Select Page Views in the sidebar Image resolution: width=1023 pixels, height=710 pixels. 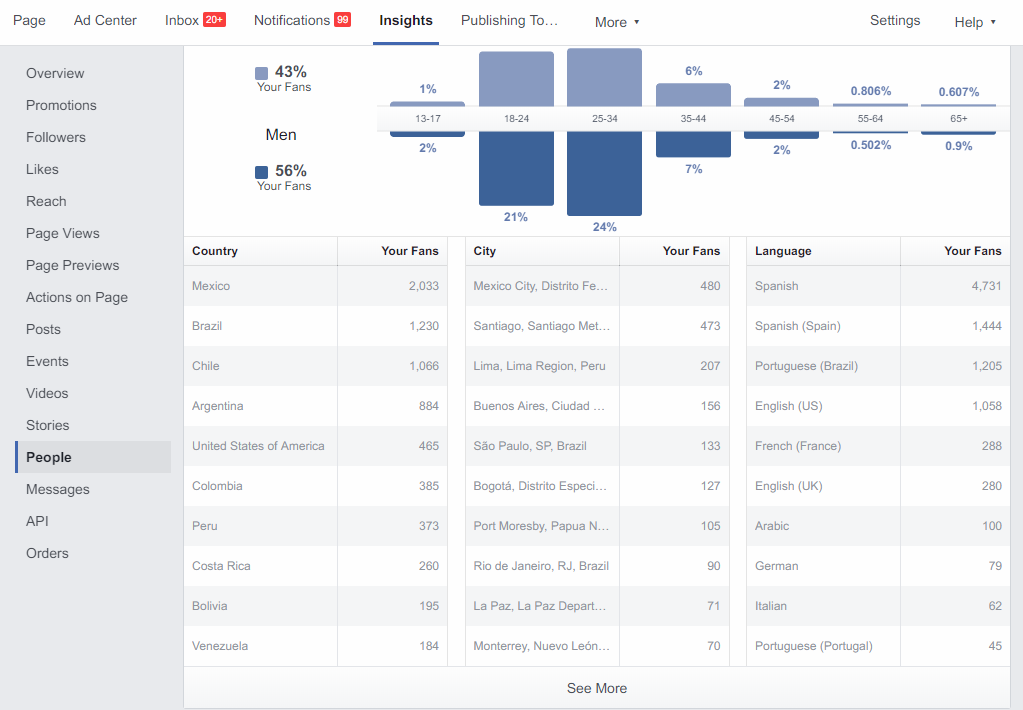[63, 233]
